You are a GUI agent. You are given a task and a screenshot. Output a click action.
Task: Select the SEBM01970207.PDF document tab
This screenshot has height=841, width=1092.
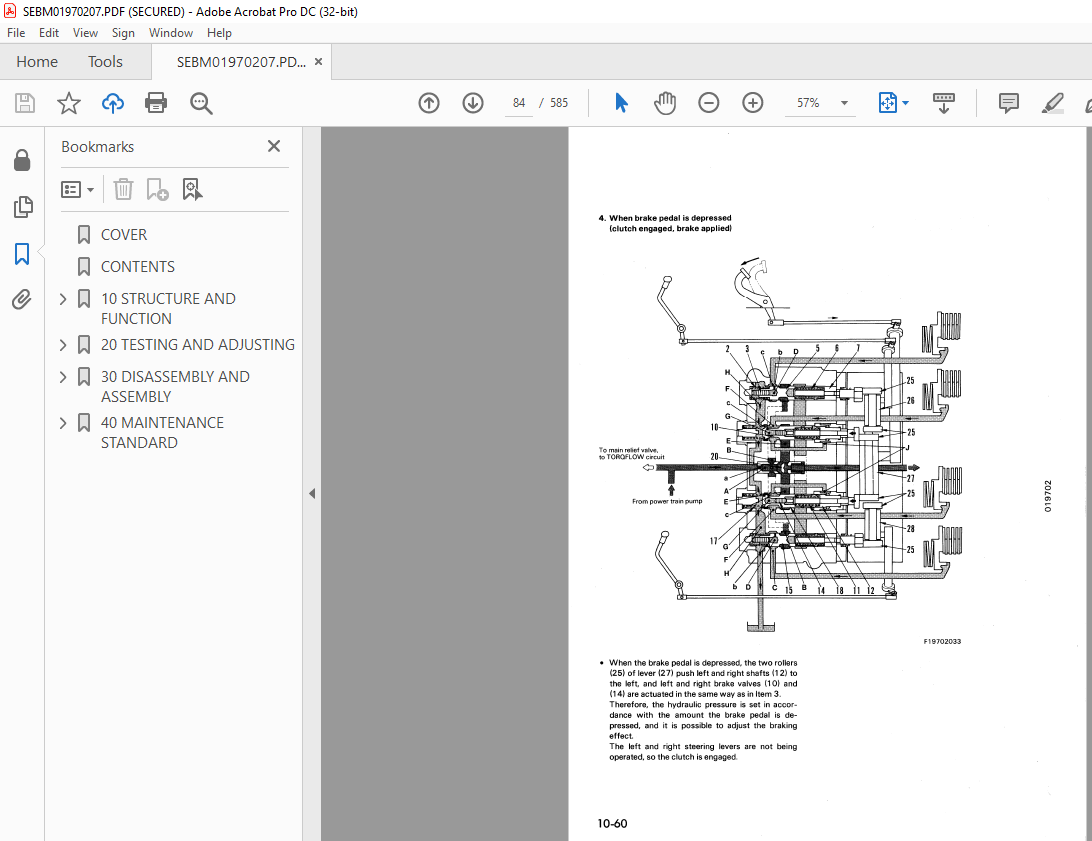241,62
